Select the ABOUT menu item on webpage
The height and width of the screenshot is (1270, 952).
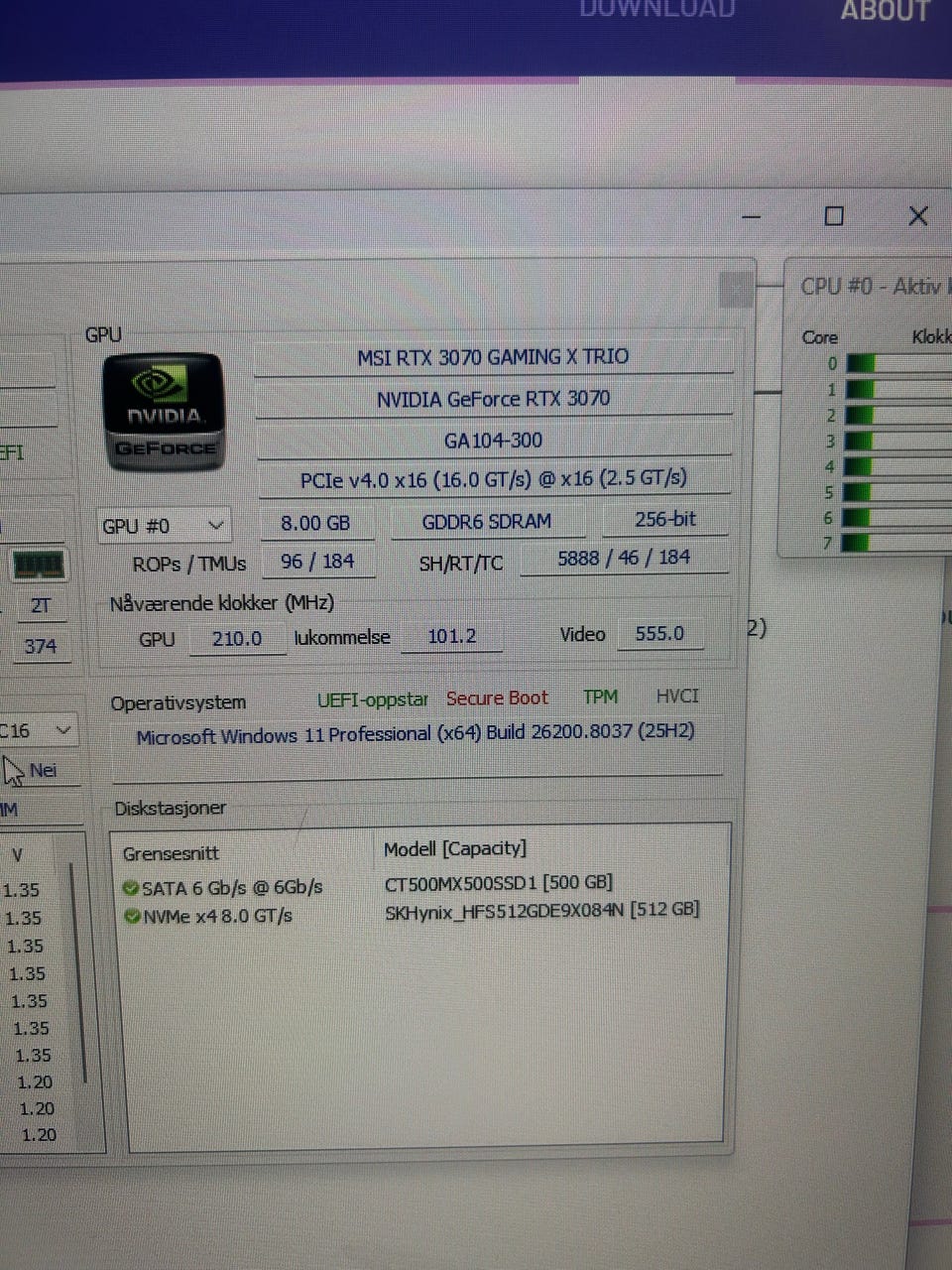pos(886,11)
